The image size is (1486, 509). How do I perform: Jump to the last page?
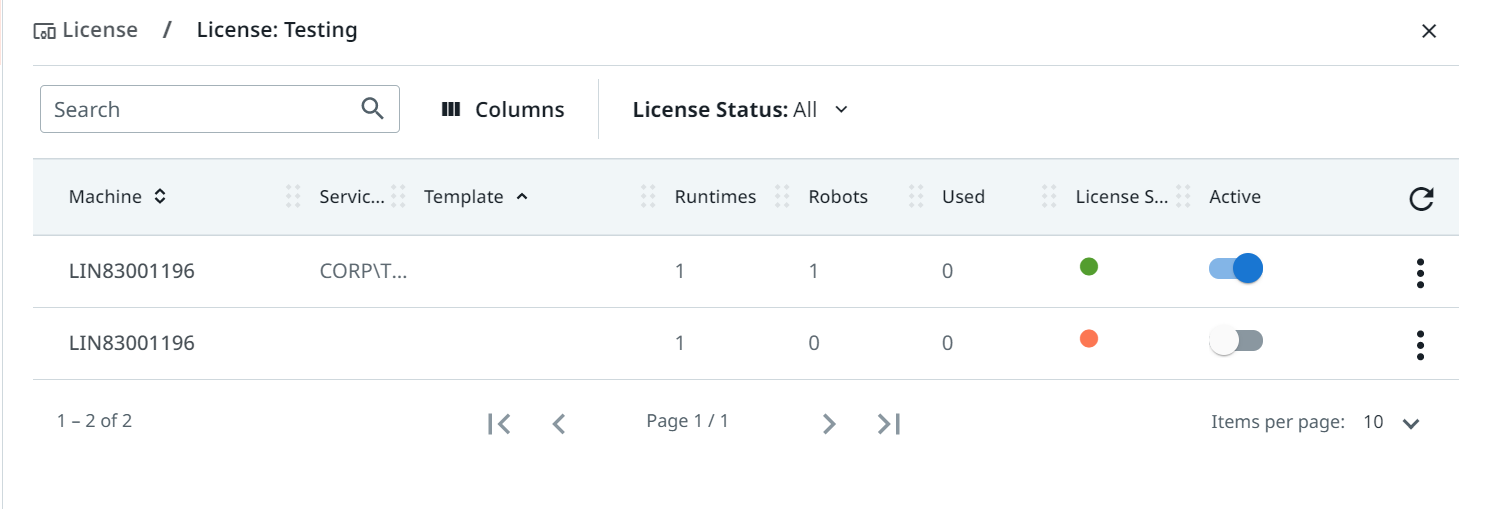pyautogui.click(x=889, y=424)
